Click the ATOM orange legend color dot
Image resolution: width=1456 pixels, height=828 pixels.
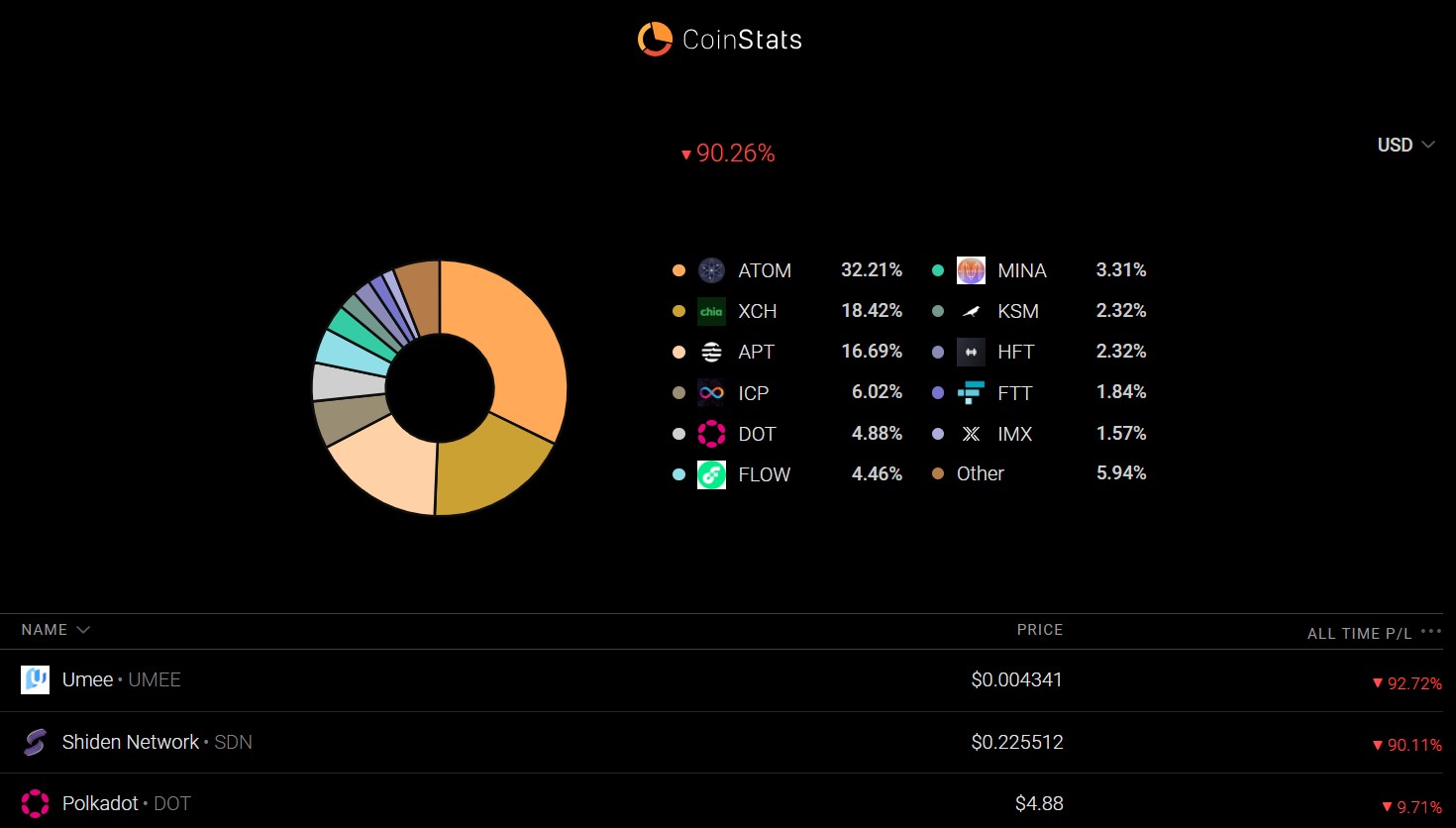click(x=678, y=270)
